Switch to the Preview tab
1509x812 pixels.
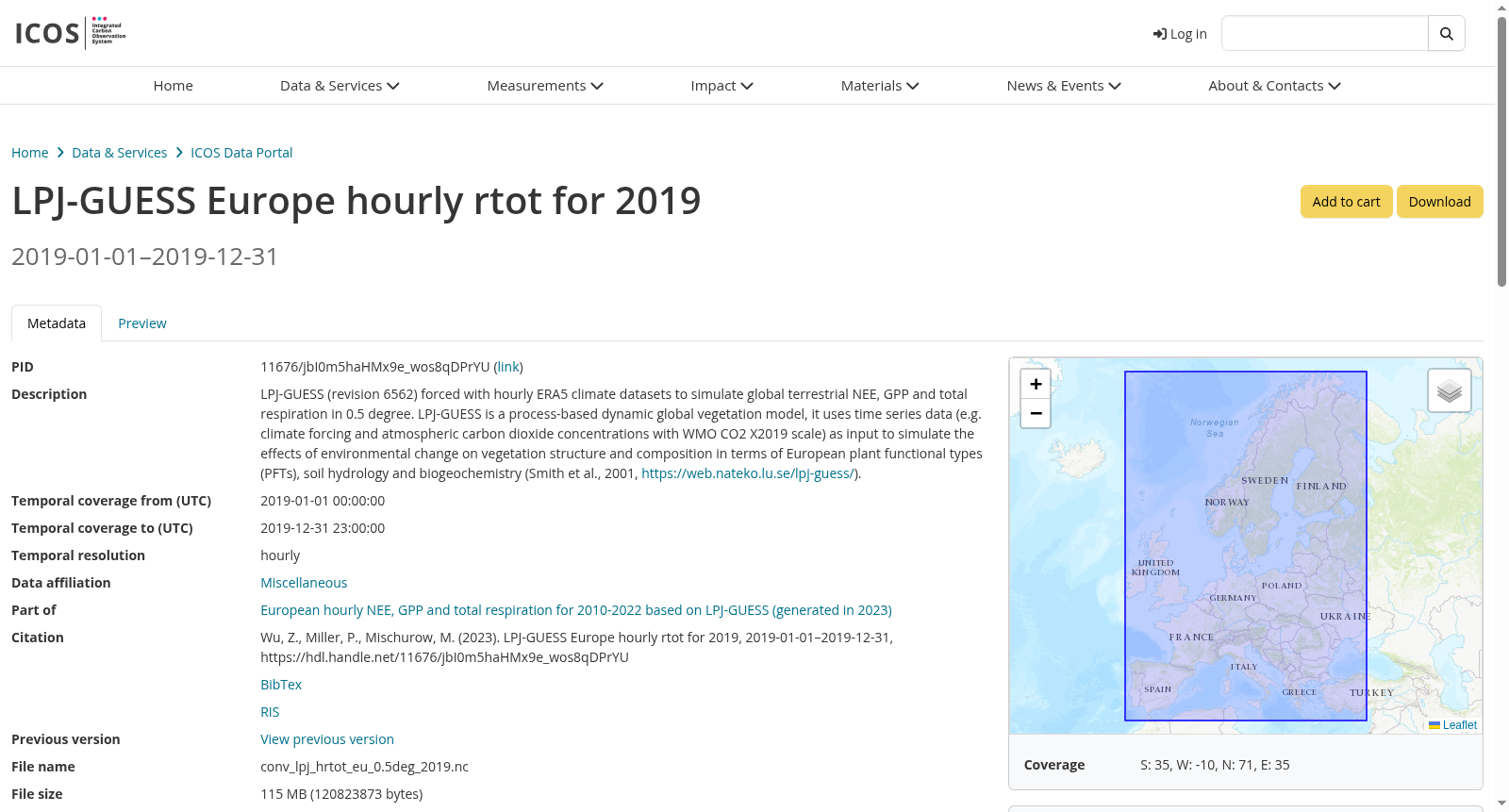click(x=142, y=323)
